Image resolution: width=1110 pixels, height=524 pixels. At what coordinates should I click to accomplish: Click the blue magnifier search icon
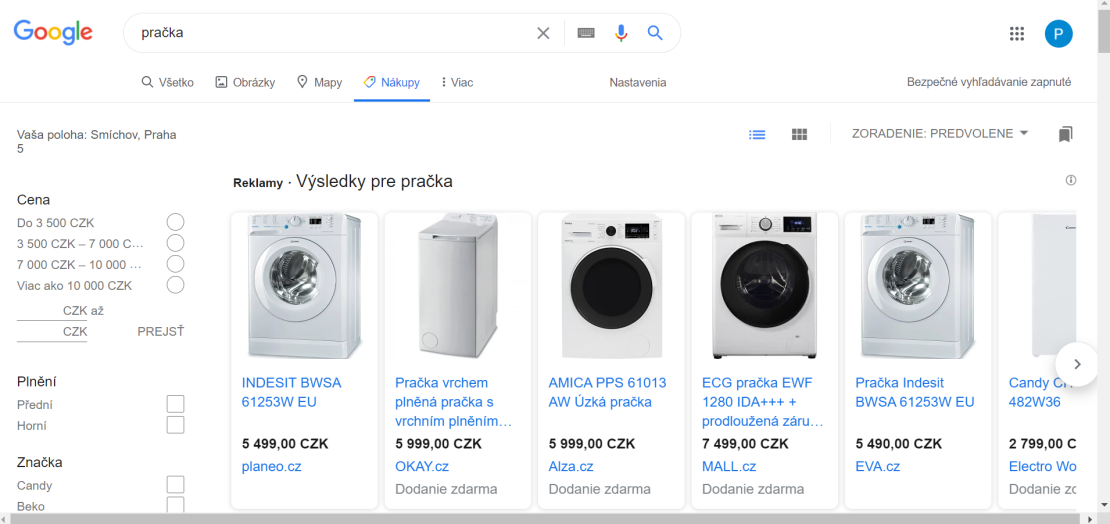pos(655,33)
